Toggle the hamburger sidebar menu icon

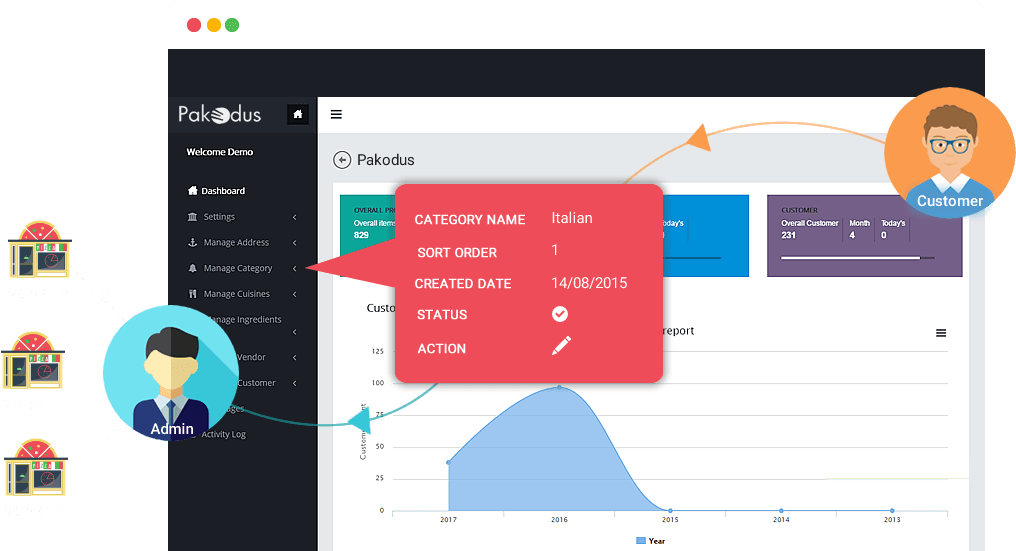click(x=336, y=115)
